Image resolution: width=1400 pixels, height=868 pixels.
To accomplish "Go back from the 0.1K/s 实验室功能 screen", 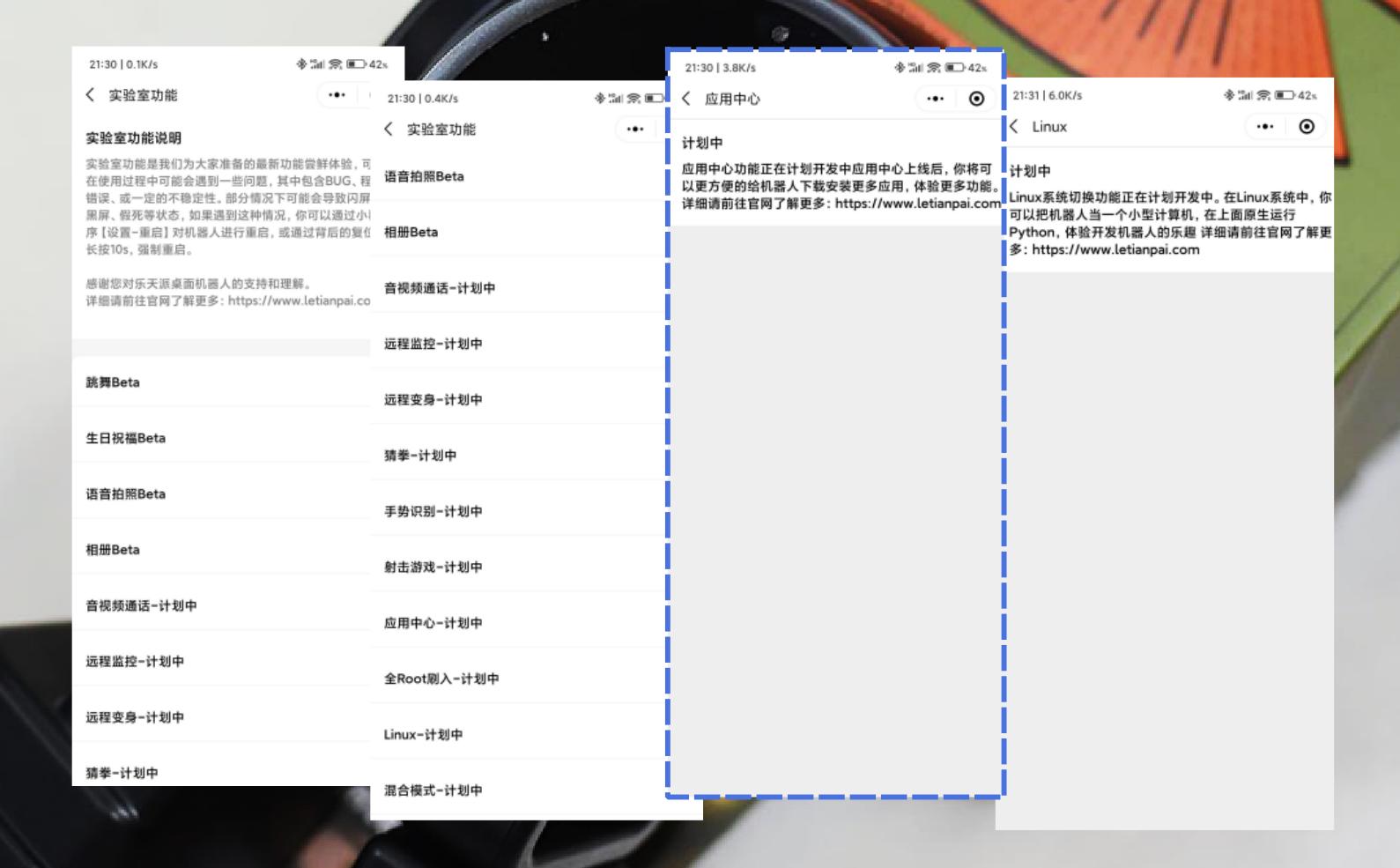I will tap(90, 94).
